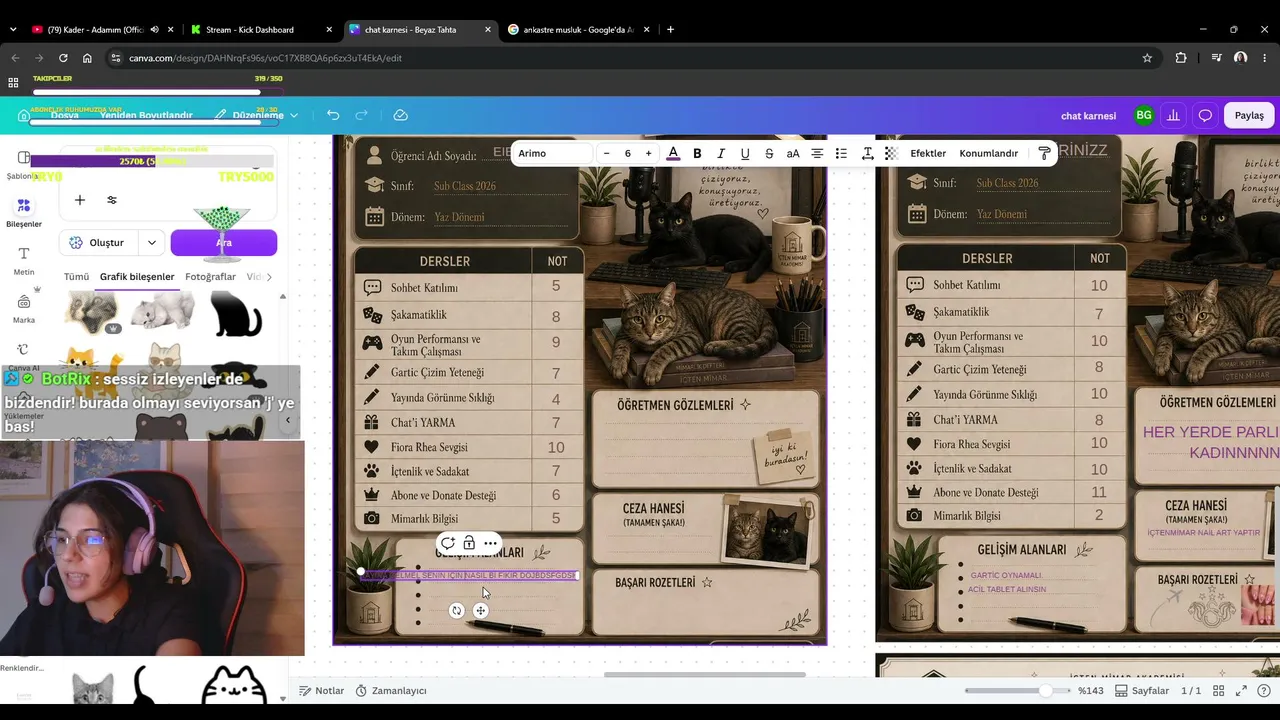Undo the last action

coord(333,115)
